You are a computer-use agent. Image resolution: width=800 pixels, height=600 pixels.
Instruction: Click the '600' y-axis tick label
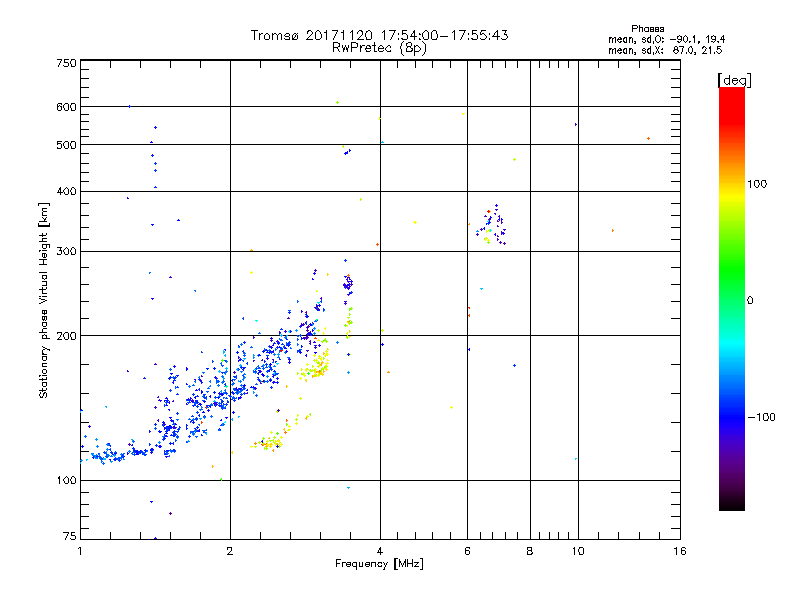66,107
